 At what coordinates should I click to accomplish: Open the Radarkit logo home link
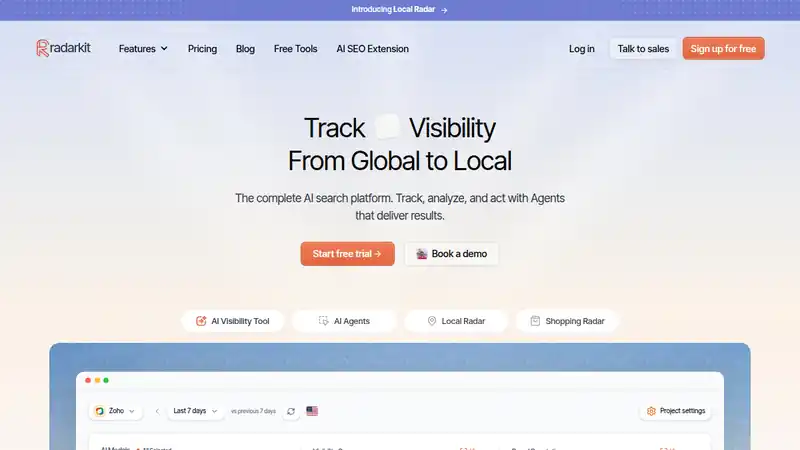click(63, 48)
